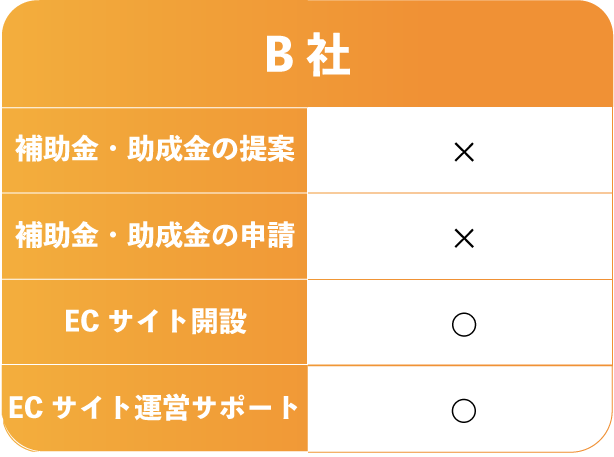
Task: Select the ○ circle beside EC サイト開設
Action: pos(463,324)
